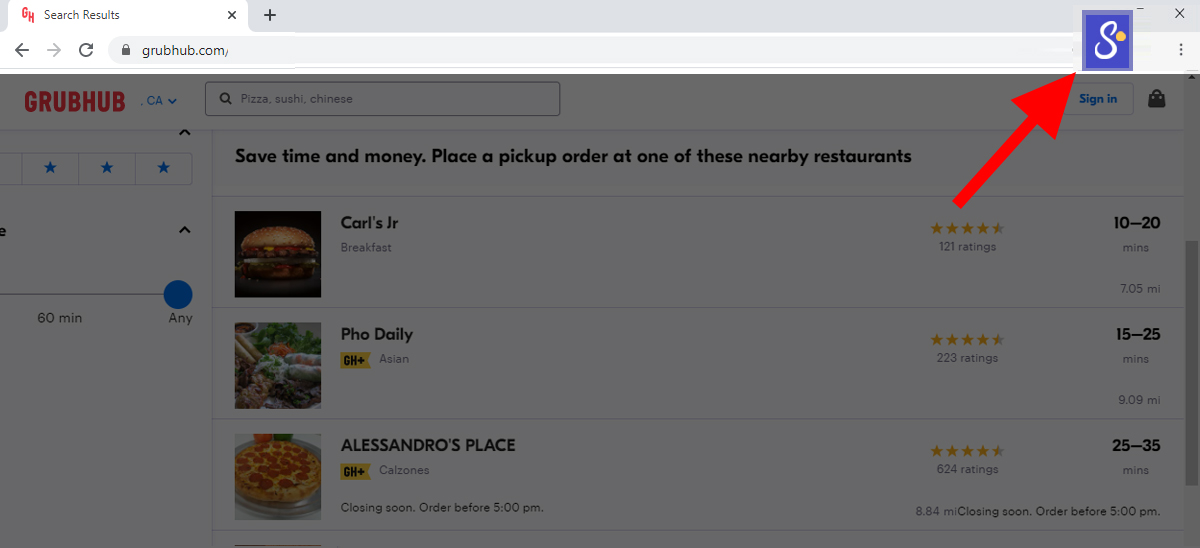
Task: Click the Grubhub logo
Action: click(x=75, y=100)
